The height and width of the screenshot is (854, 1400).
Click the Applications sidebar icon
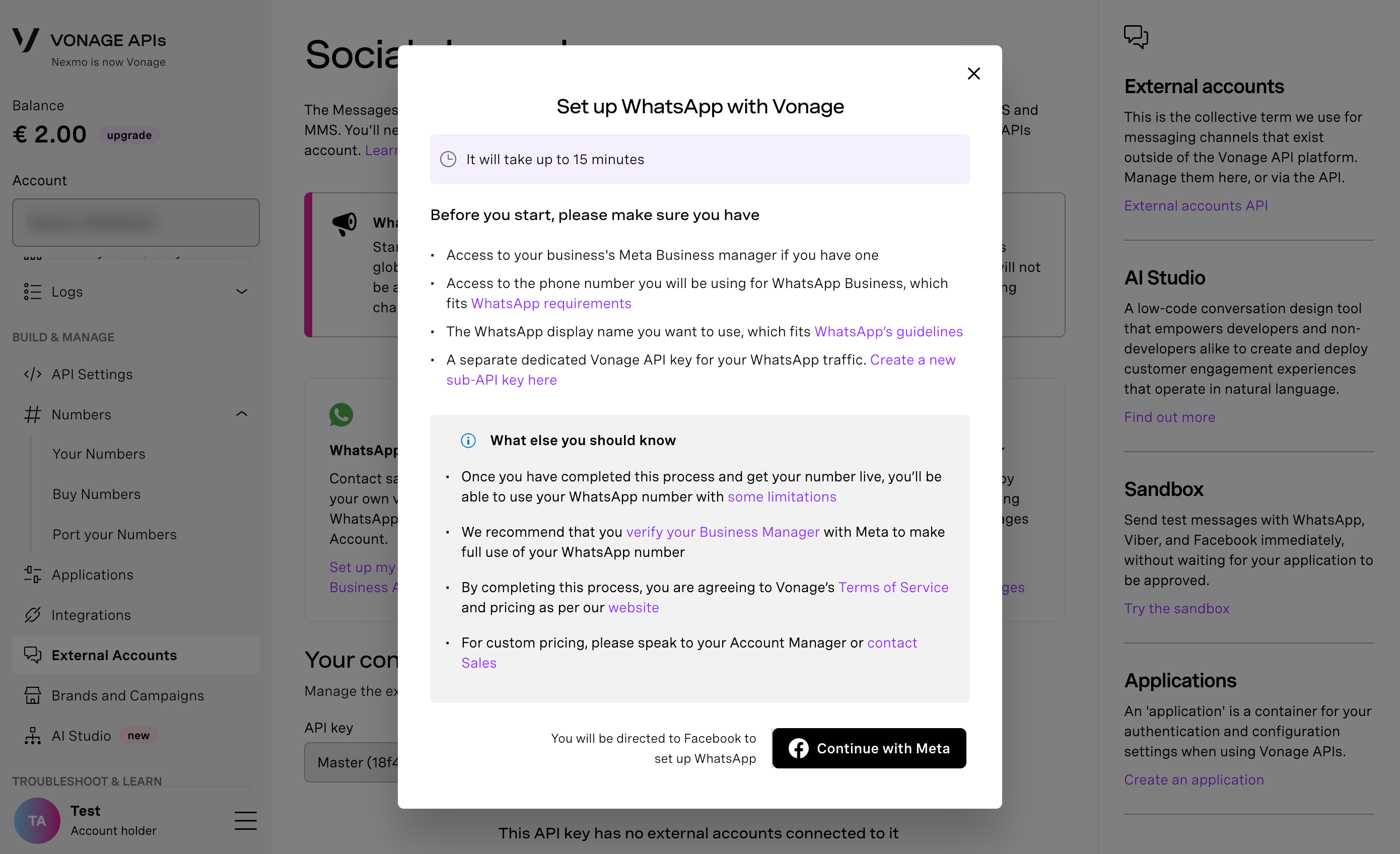pos(32,575)
